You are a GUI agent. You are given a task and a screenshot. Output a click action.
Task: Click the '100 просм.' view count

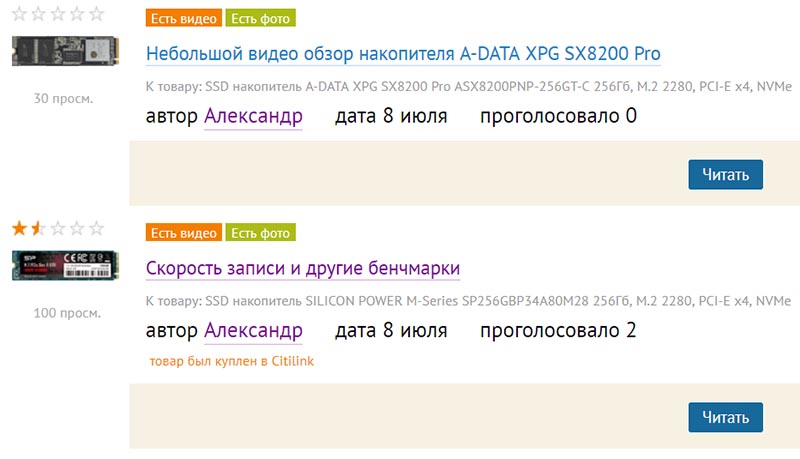pyautogui.click(x=67, y=313)
